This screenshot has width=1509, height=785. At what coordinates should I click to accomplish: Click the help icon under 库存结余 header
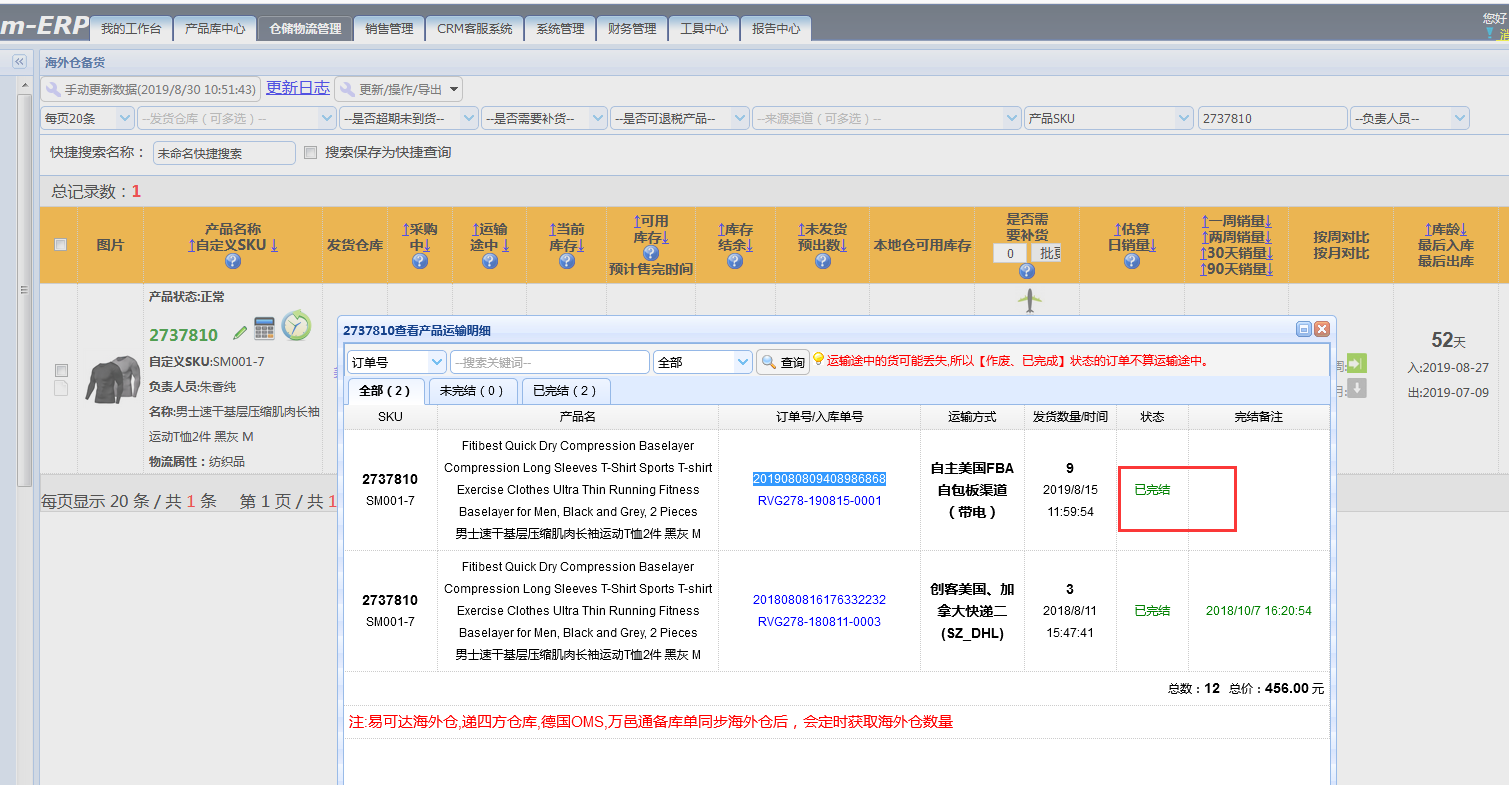[x=734, y=261]
